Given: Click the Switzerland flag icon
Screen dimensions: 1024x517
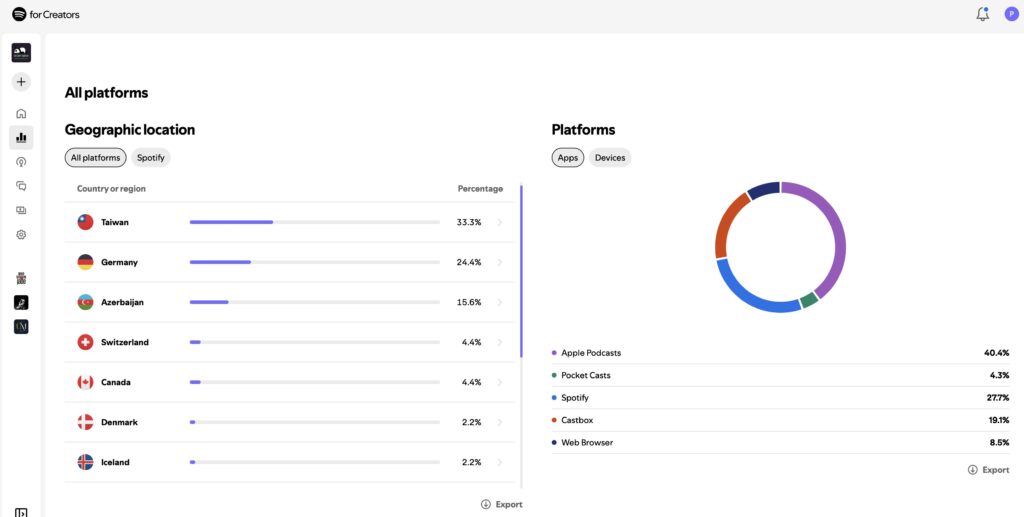Looking at the screenshot, I should [x=86, y=342].
